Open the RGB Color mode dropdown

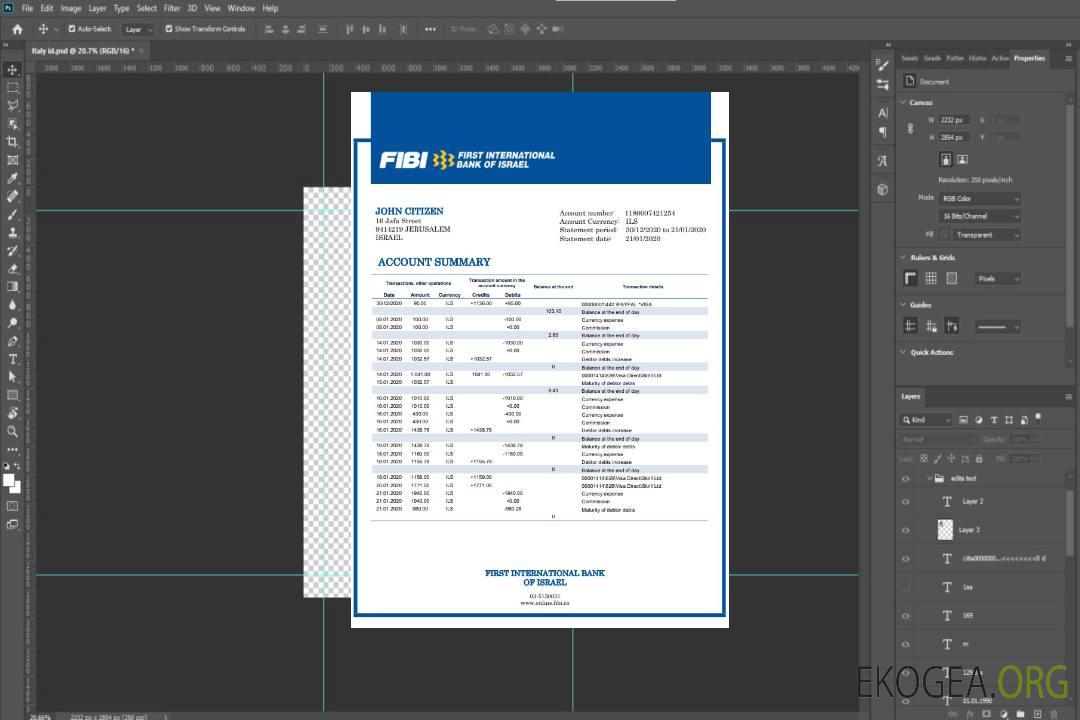tap(979, 199)
